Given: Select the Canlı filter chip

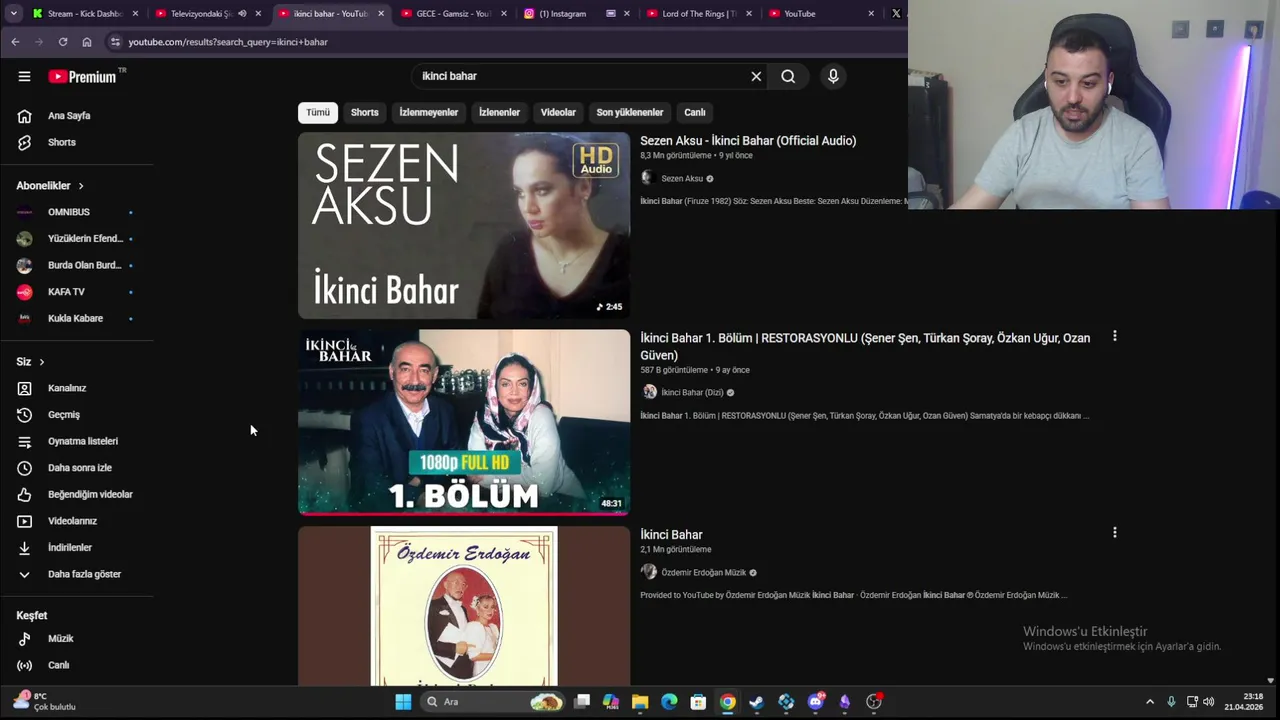Looking at the screenshot, I should coord(695,112).
